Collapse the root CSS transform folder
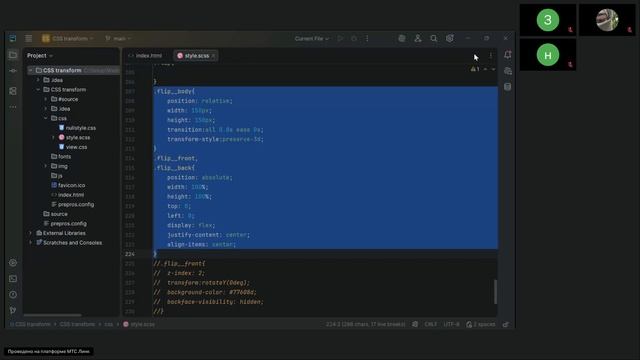 coord(31,71)
